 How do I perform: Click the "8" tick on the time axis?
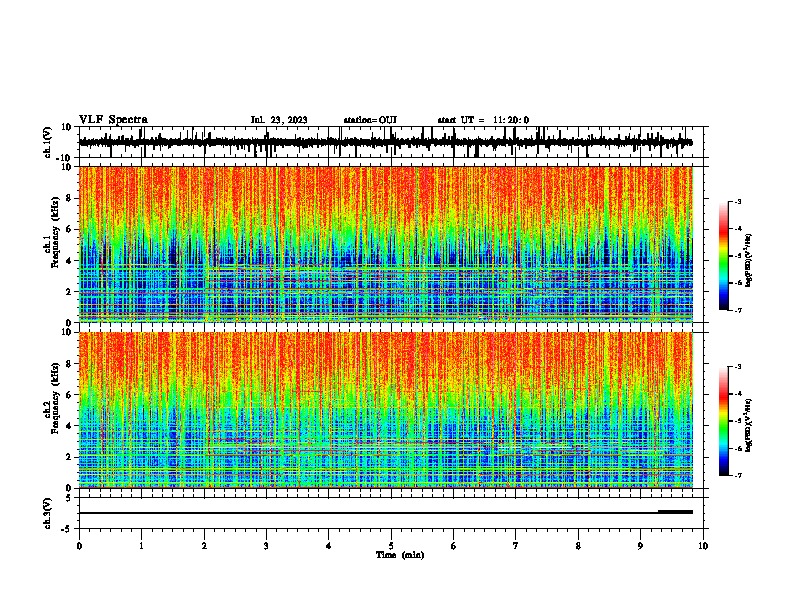[578, 546]
